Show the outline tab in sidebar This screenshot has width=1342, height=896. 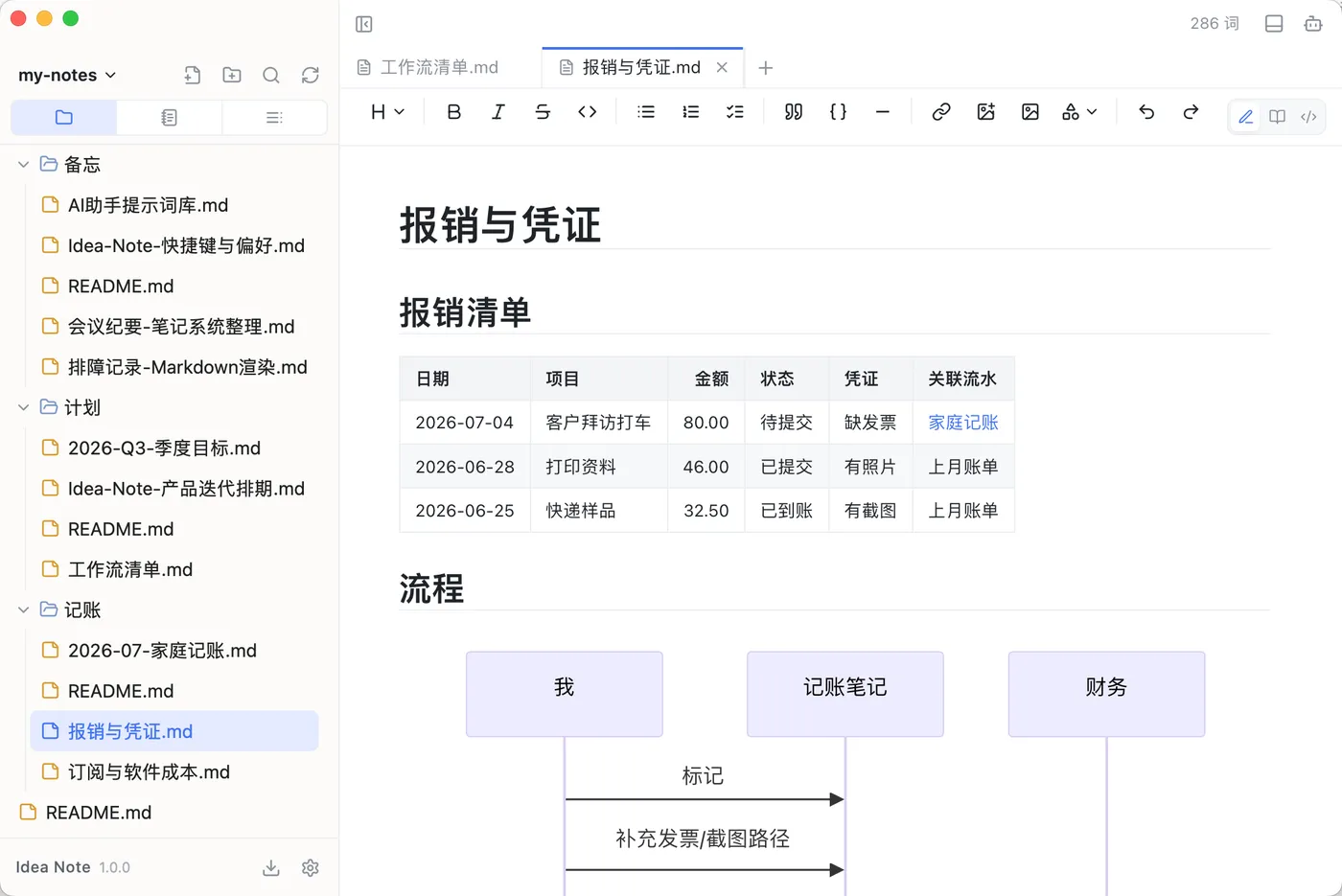274,117
